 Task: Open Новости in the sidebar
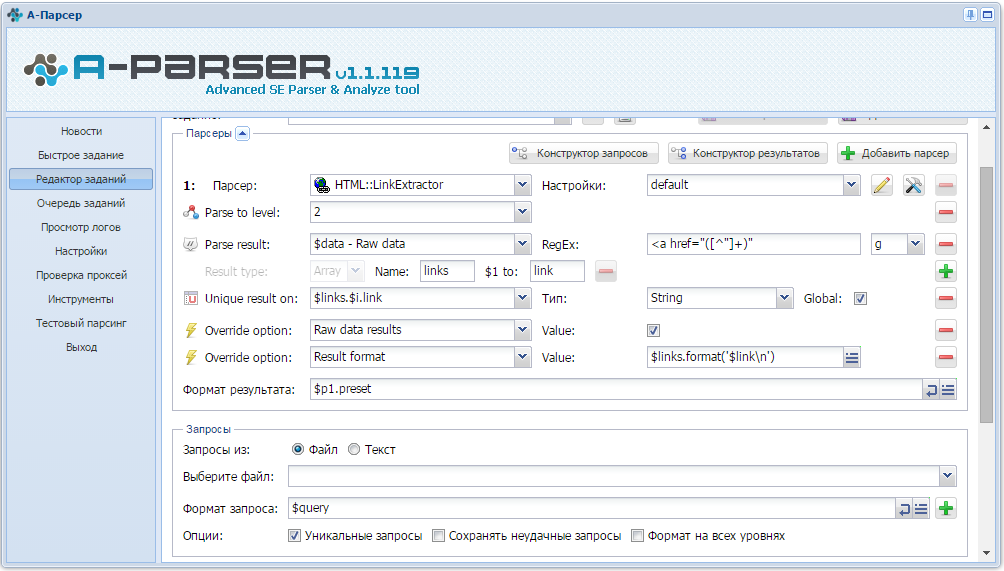[81, 131]
